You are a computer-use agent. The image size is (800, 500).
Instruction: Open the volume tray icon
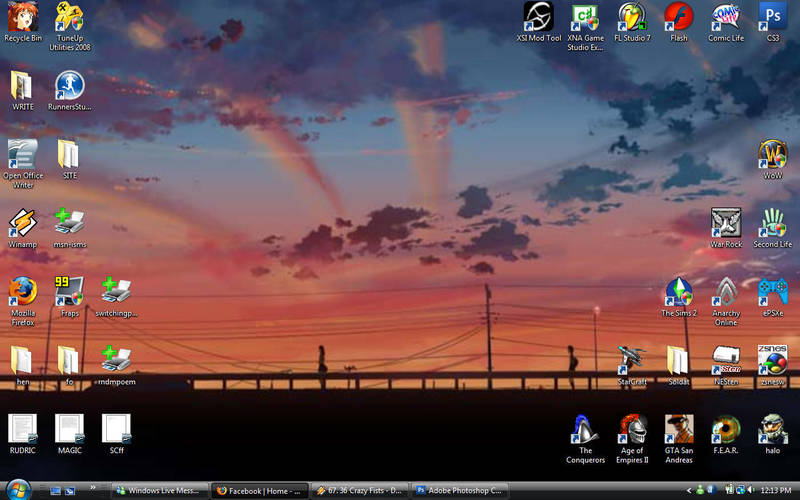point(752,490)
